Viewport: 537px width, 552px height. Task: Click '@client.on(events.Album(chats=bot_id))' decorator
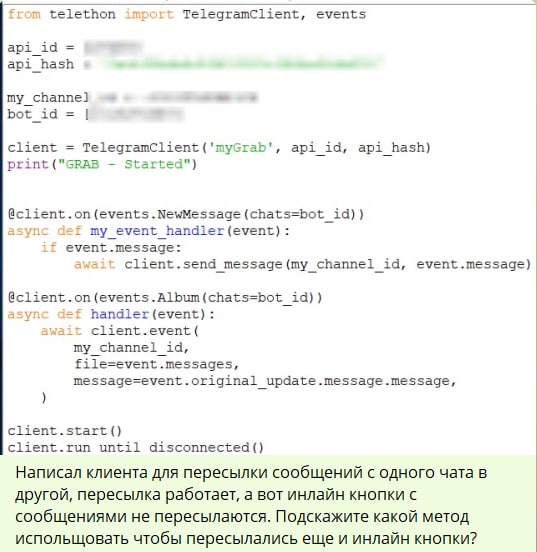pyautogui.click(x=165, y=298)
